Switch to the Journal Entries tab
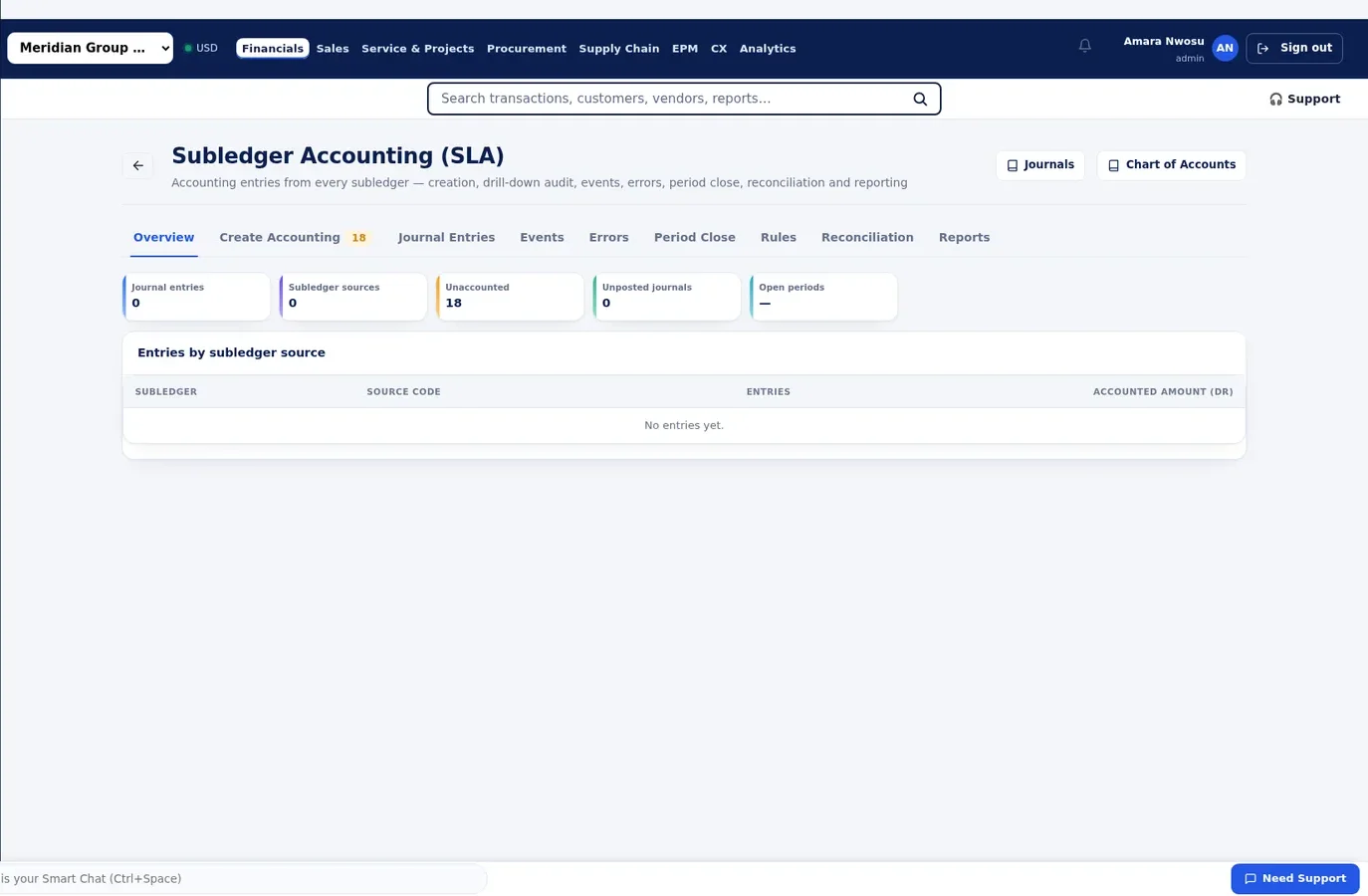The height and width of the screenshot is (896, 1368). click(x=446, y=238)
